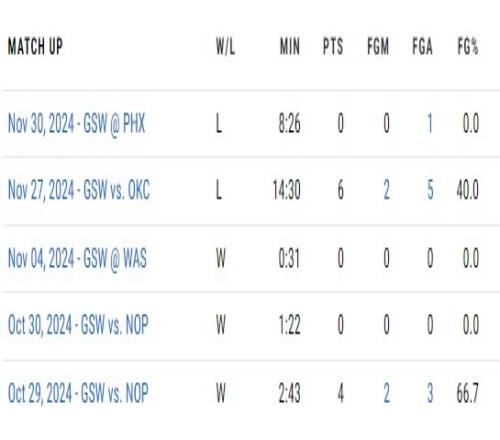500x440 pixels.
Task: Click FGA value 5 in OKC row
Action: pyautogui.click(x=430, y=190)
